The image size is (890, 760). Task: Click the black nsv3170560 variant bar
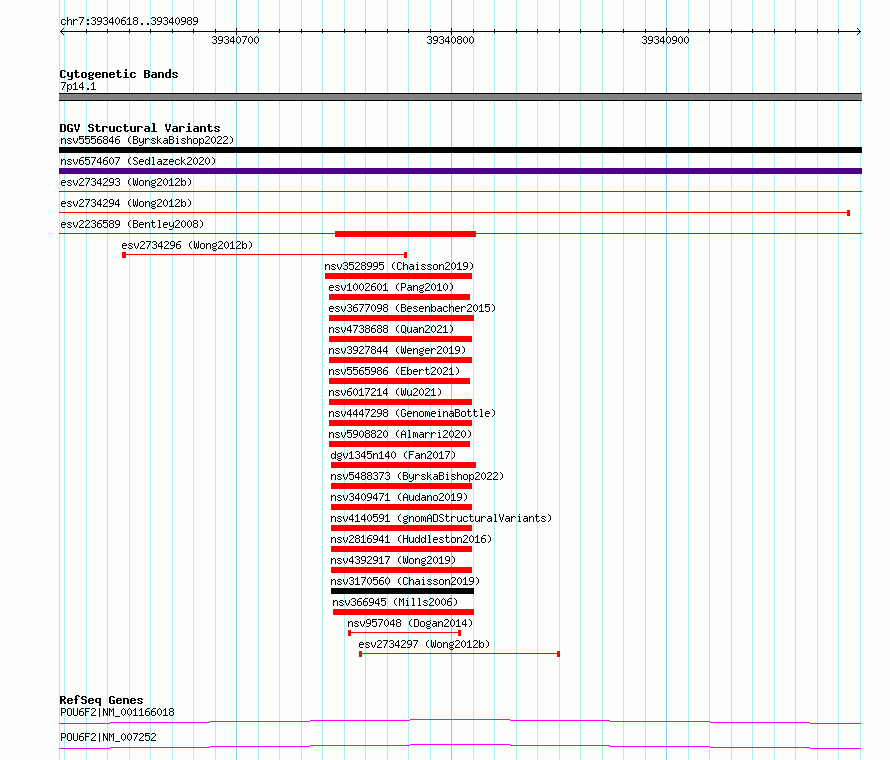click(x=402, y=591)
